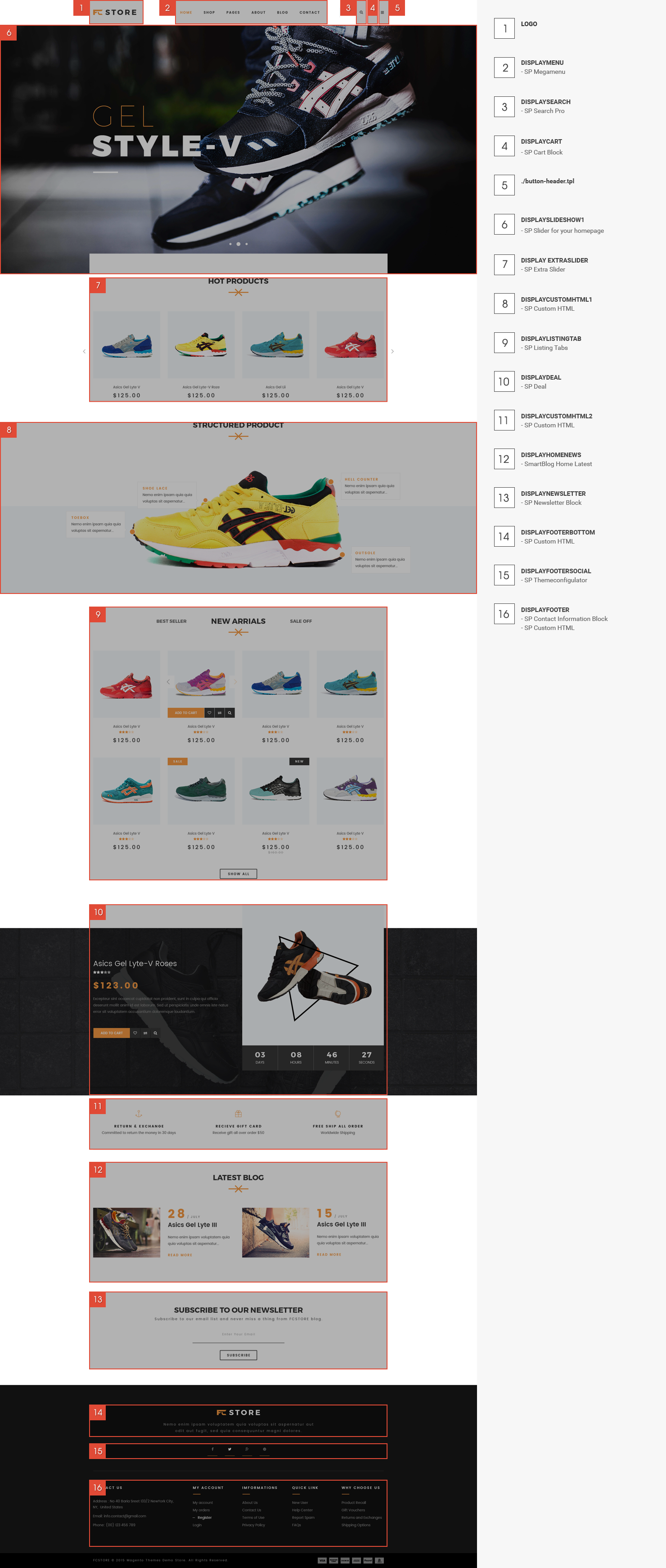Open the Shop menu item
666x1568 pixels.
(209, 12)
